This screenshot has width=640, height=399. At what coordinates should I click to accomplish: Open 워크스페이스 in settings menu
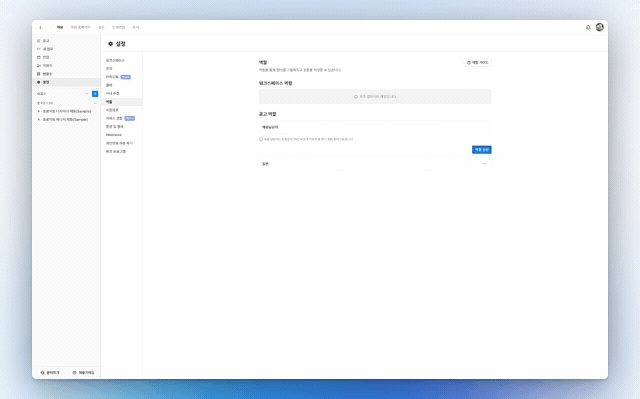[116, 60]
